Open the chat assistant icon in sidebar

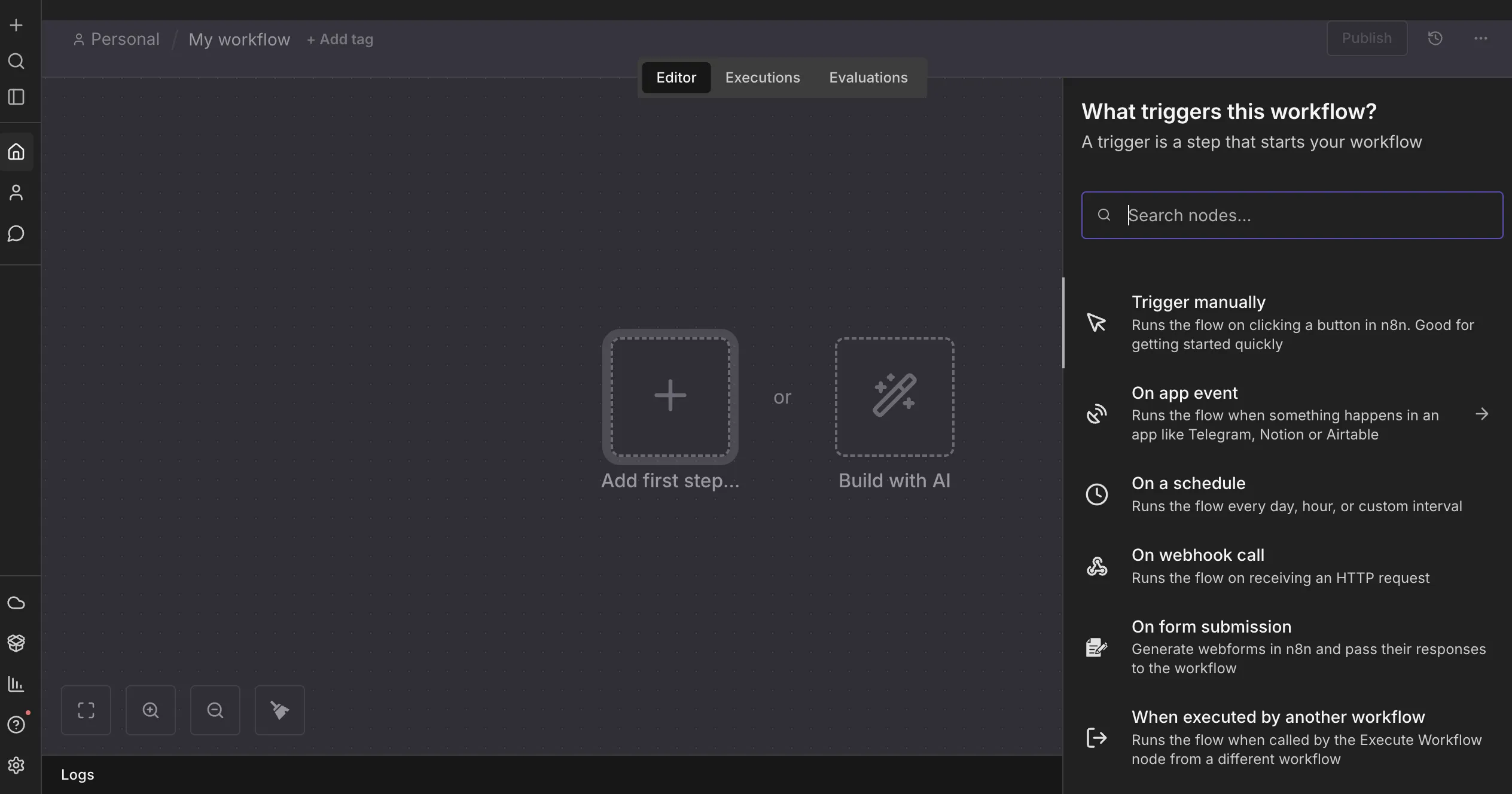coord(16,234)
